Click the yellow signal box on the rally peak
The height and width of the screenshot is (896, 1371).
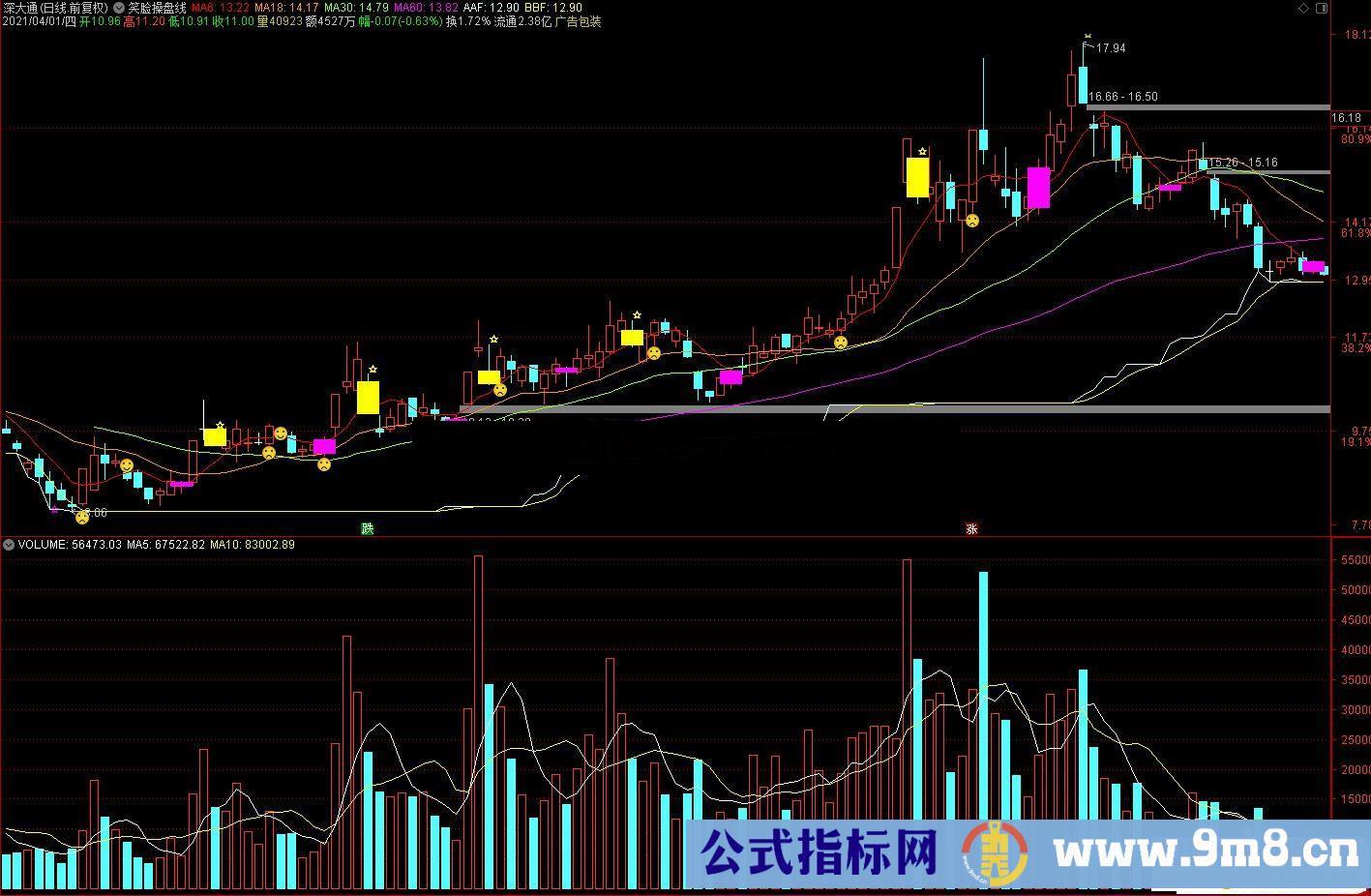point(916,178)
